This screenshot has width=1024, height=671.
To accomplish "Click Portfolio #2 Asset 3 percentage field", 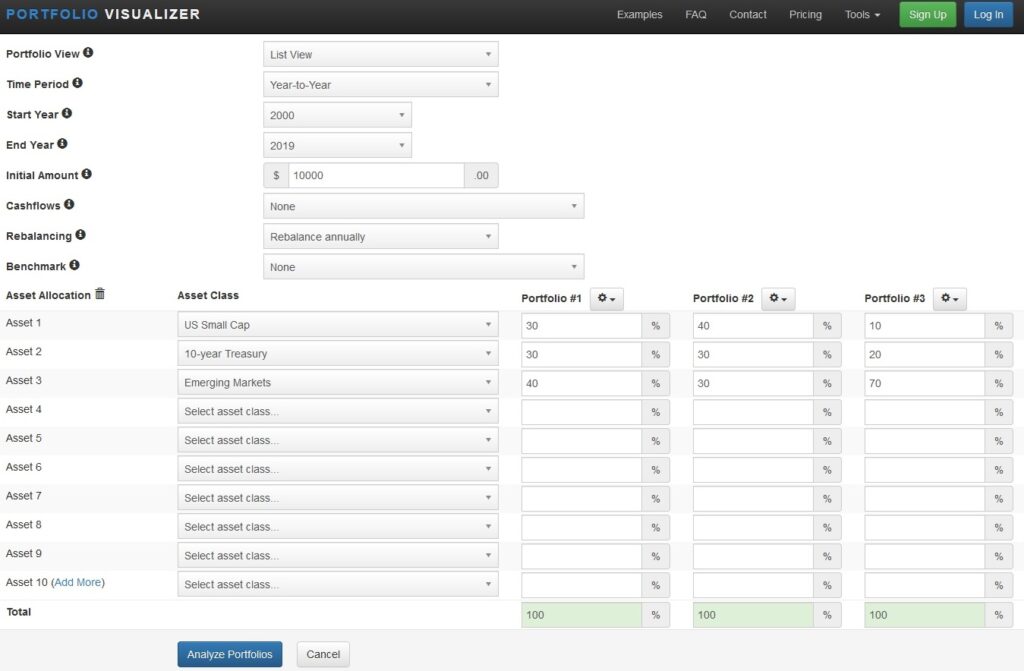I will [x=753, y=383].
